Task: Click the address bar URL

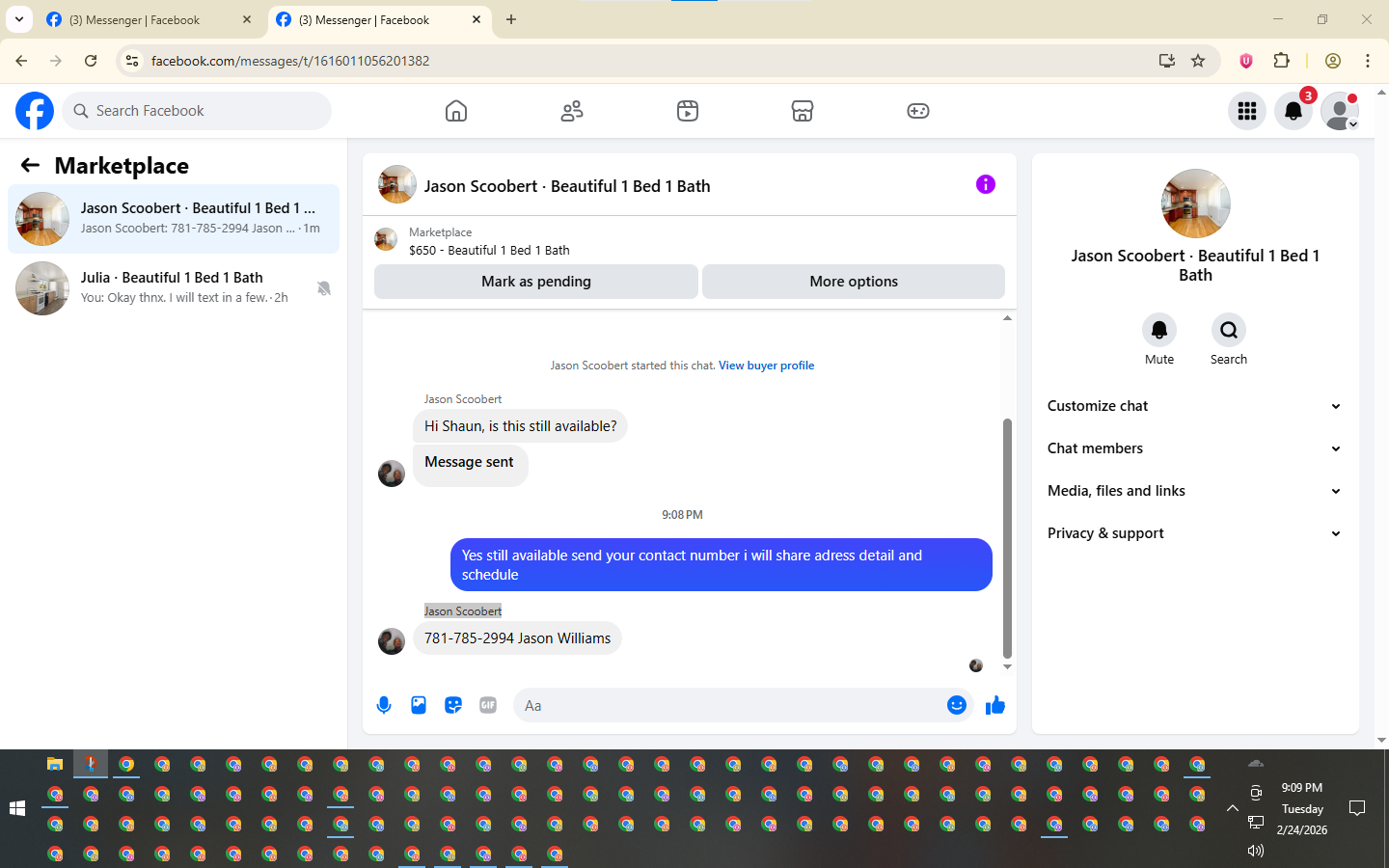Action: pos(290,61)
